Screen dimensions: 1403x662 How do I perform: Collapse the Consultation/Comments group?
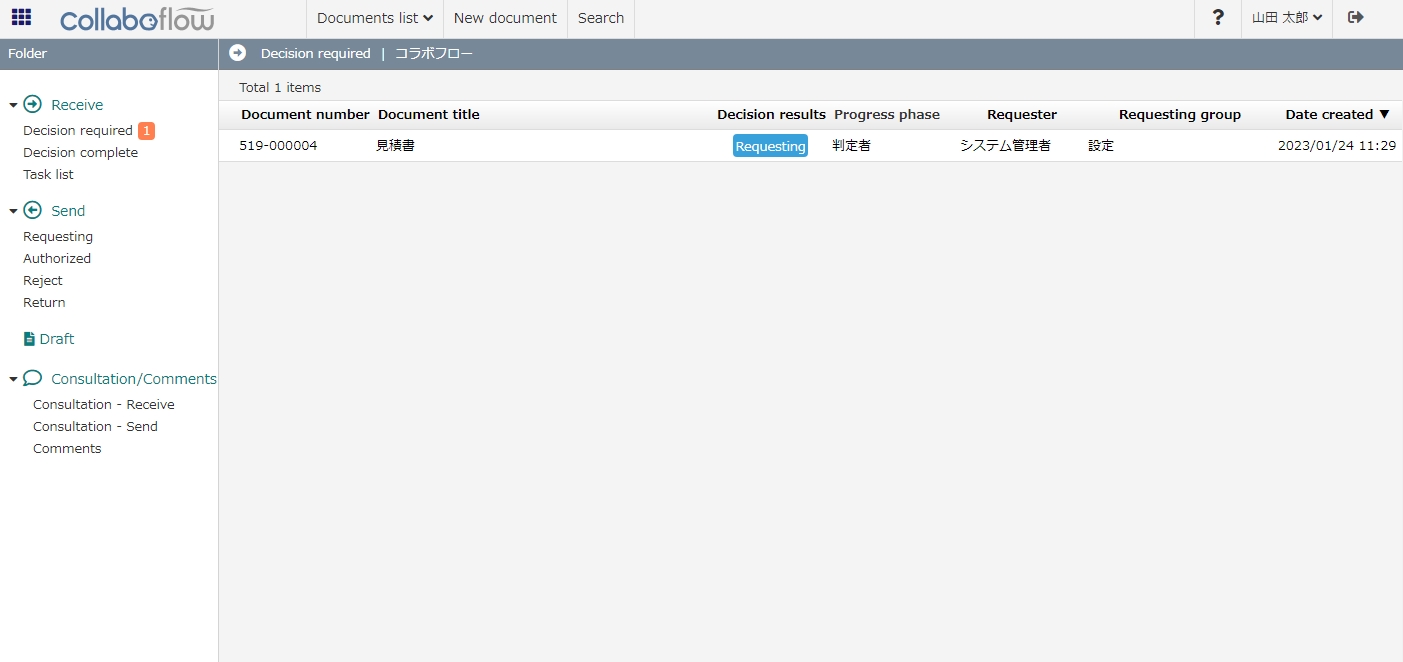[x=13, y=379]
